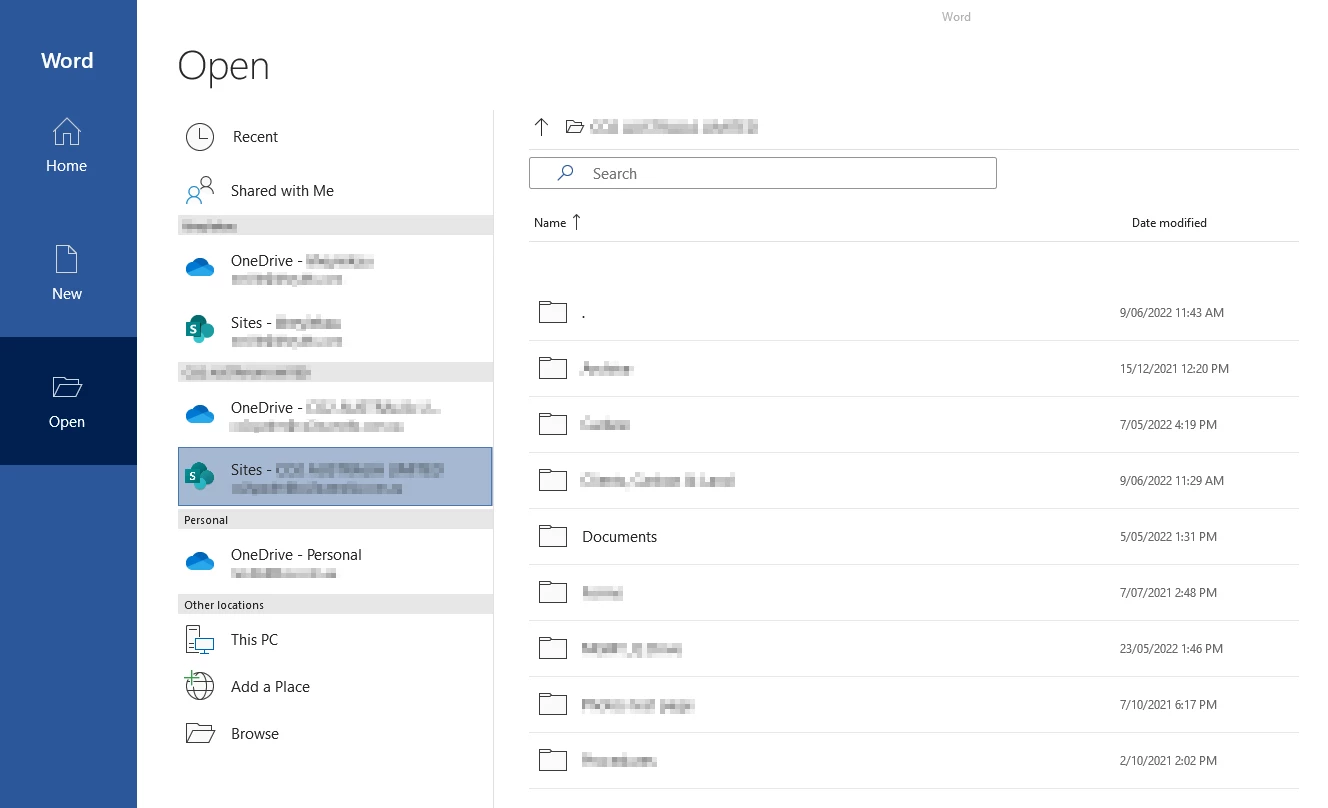Screen dimensions: 1328x808
Task: Click the Documents folder icon
Action: click(553, 536)
